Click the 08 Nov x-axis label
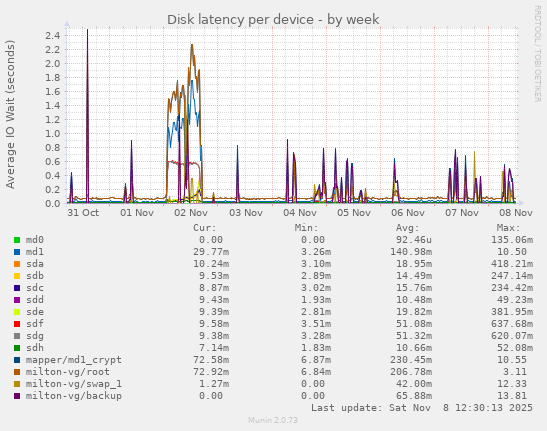 [516, 213]
